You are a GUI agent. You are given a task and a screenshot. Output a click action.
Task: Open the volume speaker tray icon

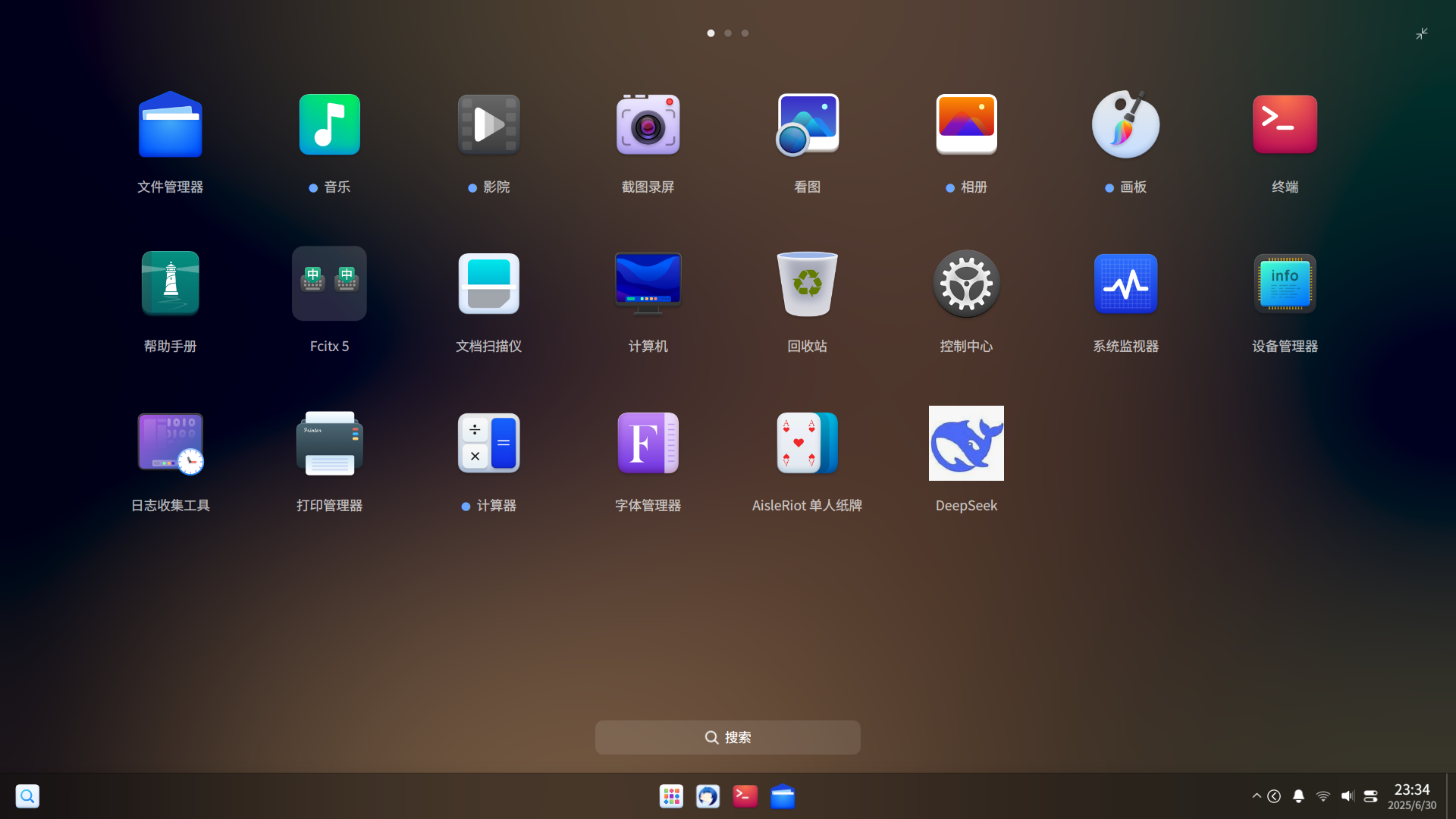tap(1347, 796)
